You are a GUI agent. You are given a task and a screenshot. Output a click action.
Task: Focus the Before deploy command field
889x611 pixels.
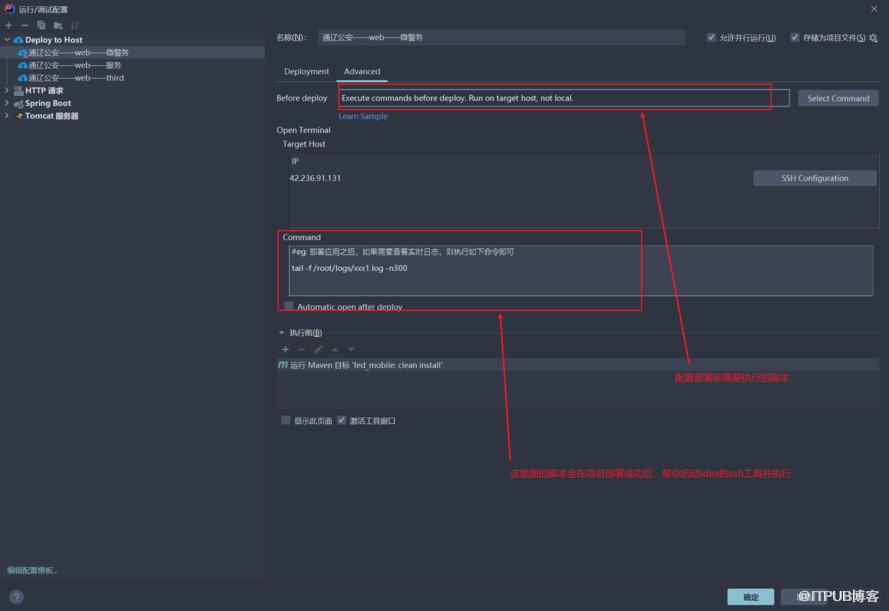click(564, 98)
